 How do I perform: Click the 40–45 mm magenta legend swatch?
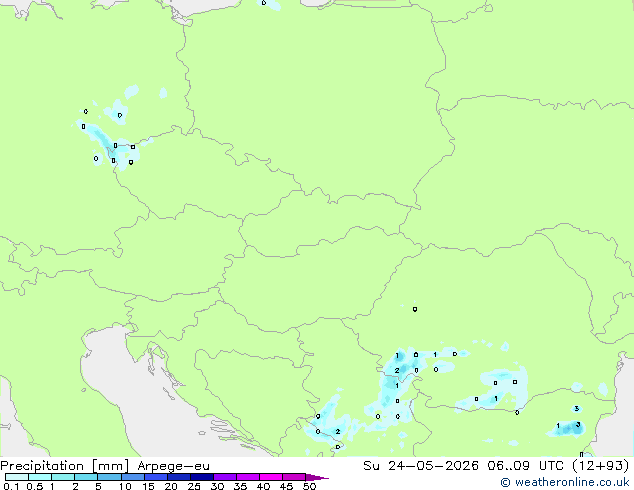coord(271,477)
